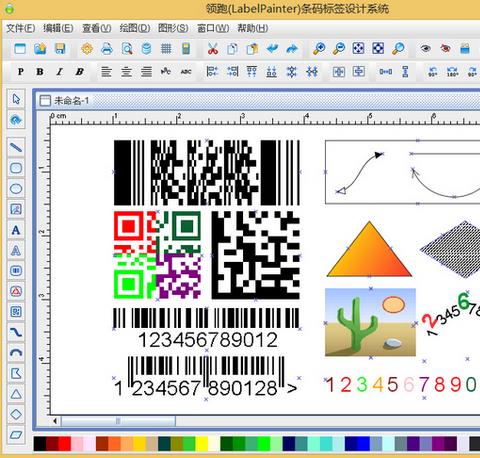The height and width of the screenshot is (458, 480).
Task: Open the 查看(V) menu
Action: click(x=97, y=28)
